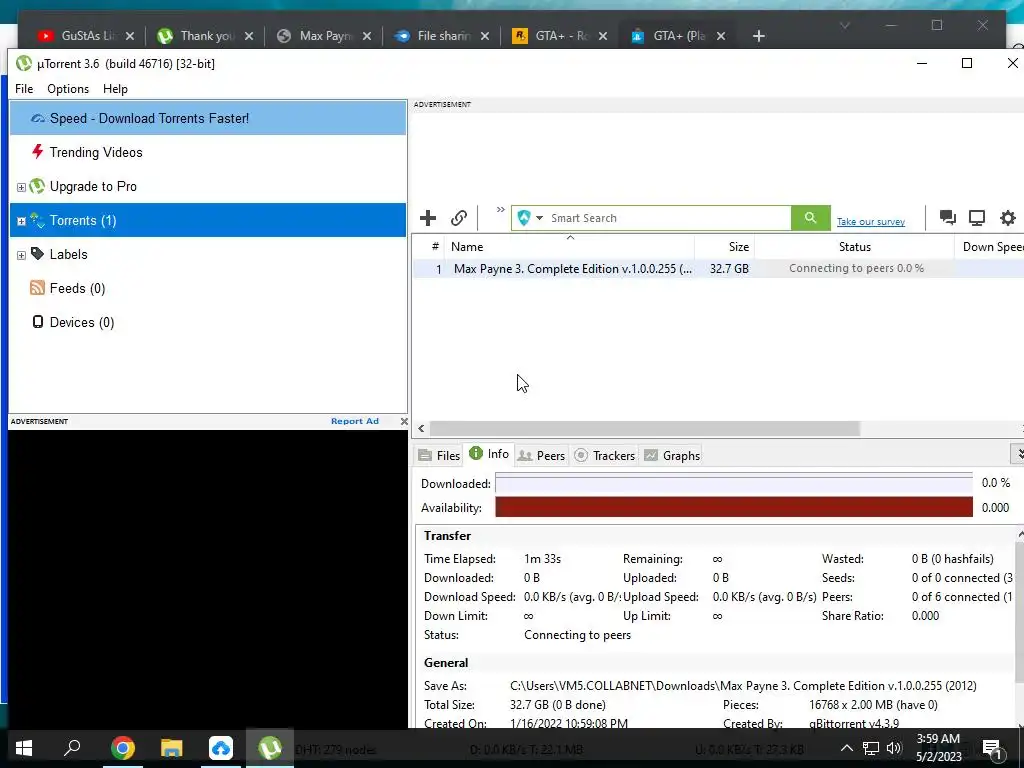
Task: Click in the Smart Search input field
Action: pos(669,218)
